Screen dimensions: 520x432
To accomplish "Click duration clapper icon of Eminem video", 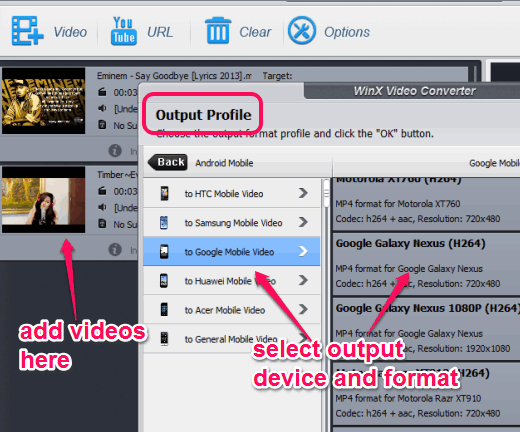I will (x=102, y=92).
